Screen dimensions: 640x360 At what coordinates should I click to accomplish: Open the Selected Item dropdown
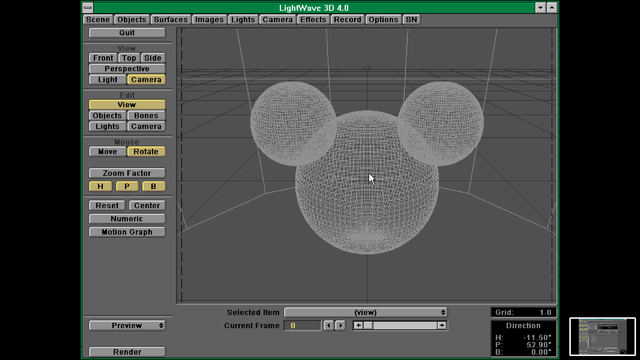(365, 312)
